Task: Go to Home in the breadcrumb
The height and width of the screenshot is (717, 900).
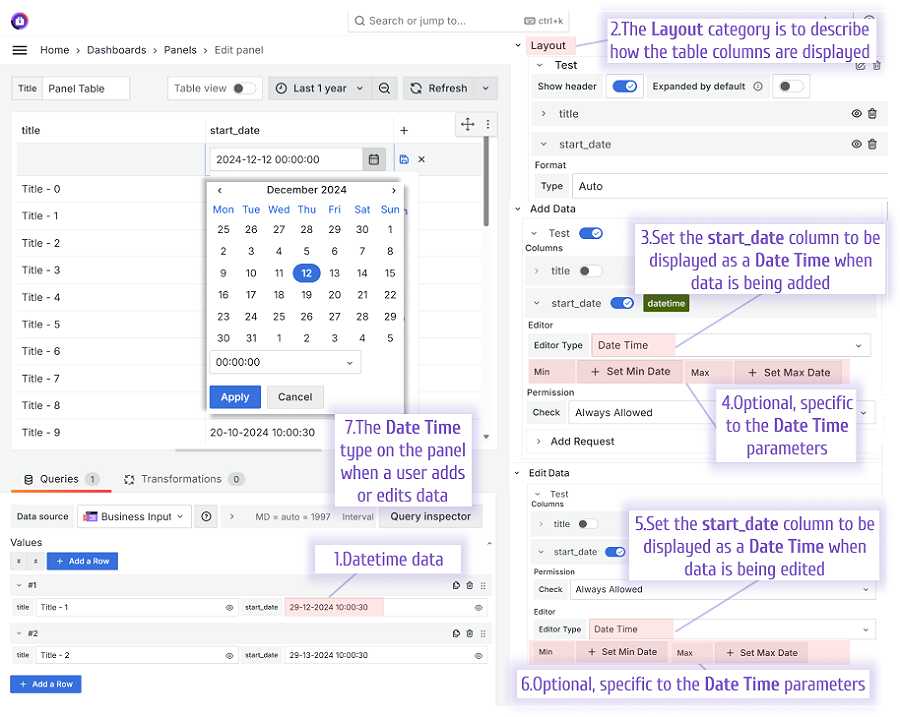Action: click(55, 50)
